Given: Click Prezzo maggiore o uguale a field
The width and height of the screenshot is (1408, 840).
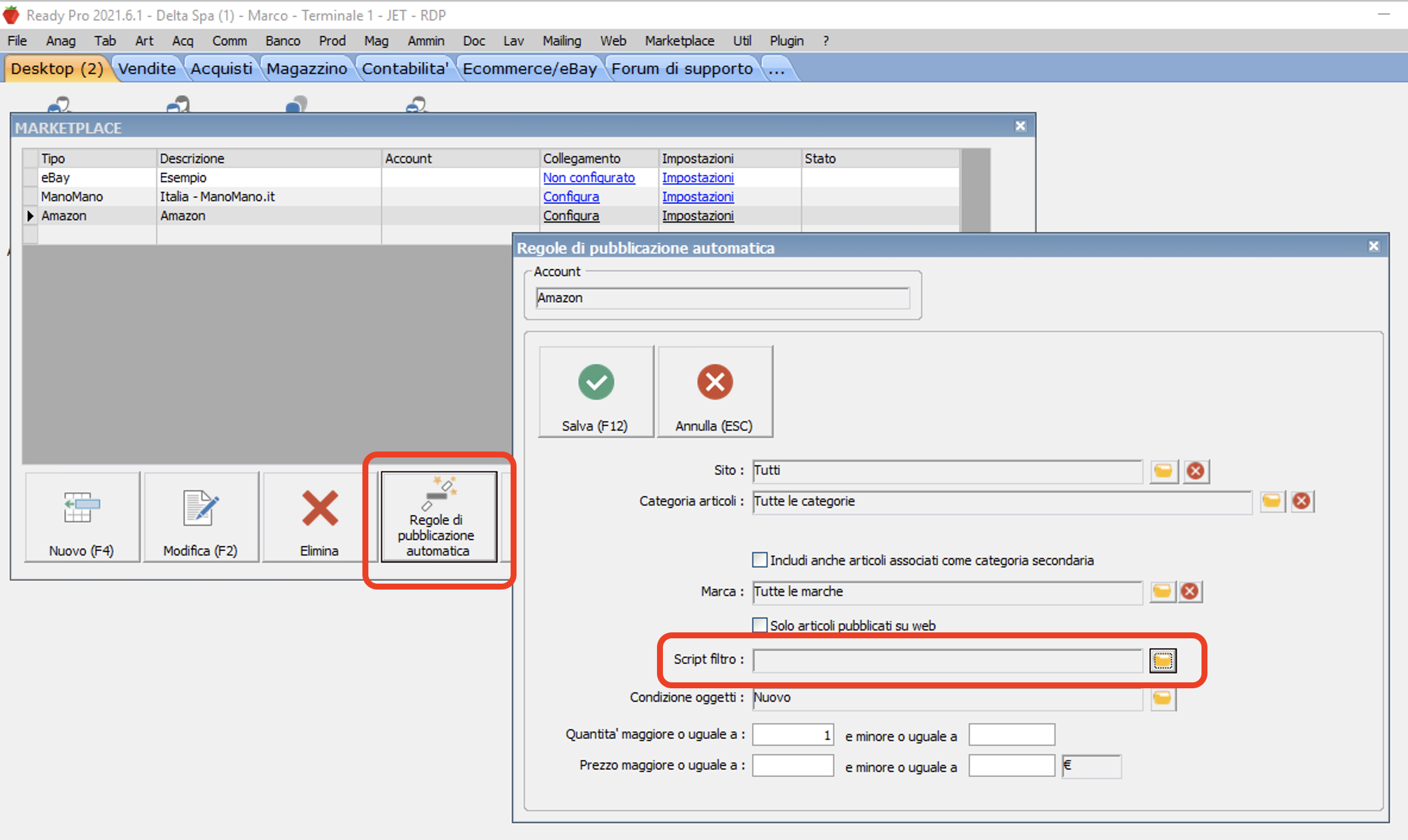Looking at the screenshot, I should (793, 766).
